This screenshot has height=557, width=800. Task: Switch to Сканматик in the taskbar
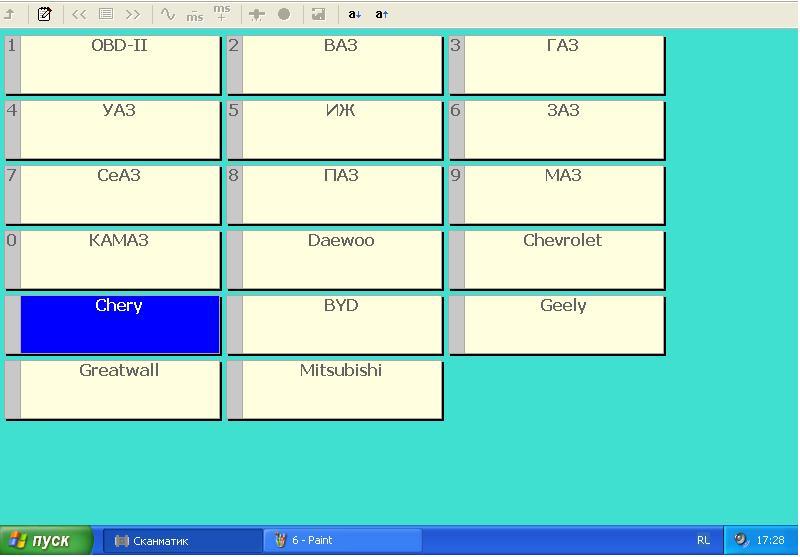click(x=183, y=541)
